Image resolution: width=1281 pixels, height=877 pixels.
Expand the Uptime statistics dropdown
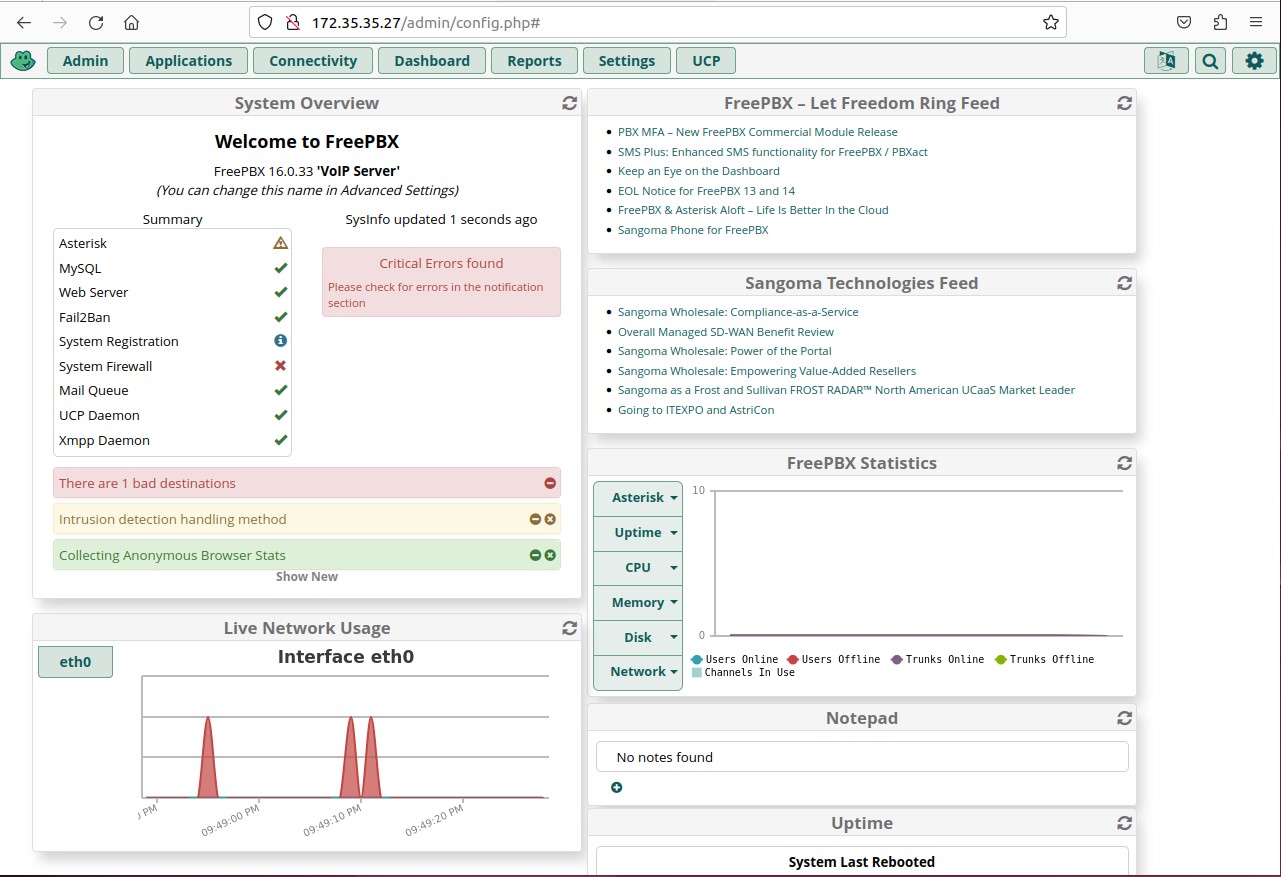point(638,532)
